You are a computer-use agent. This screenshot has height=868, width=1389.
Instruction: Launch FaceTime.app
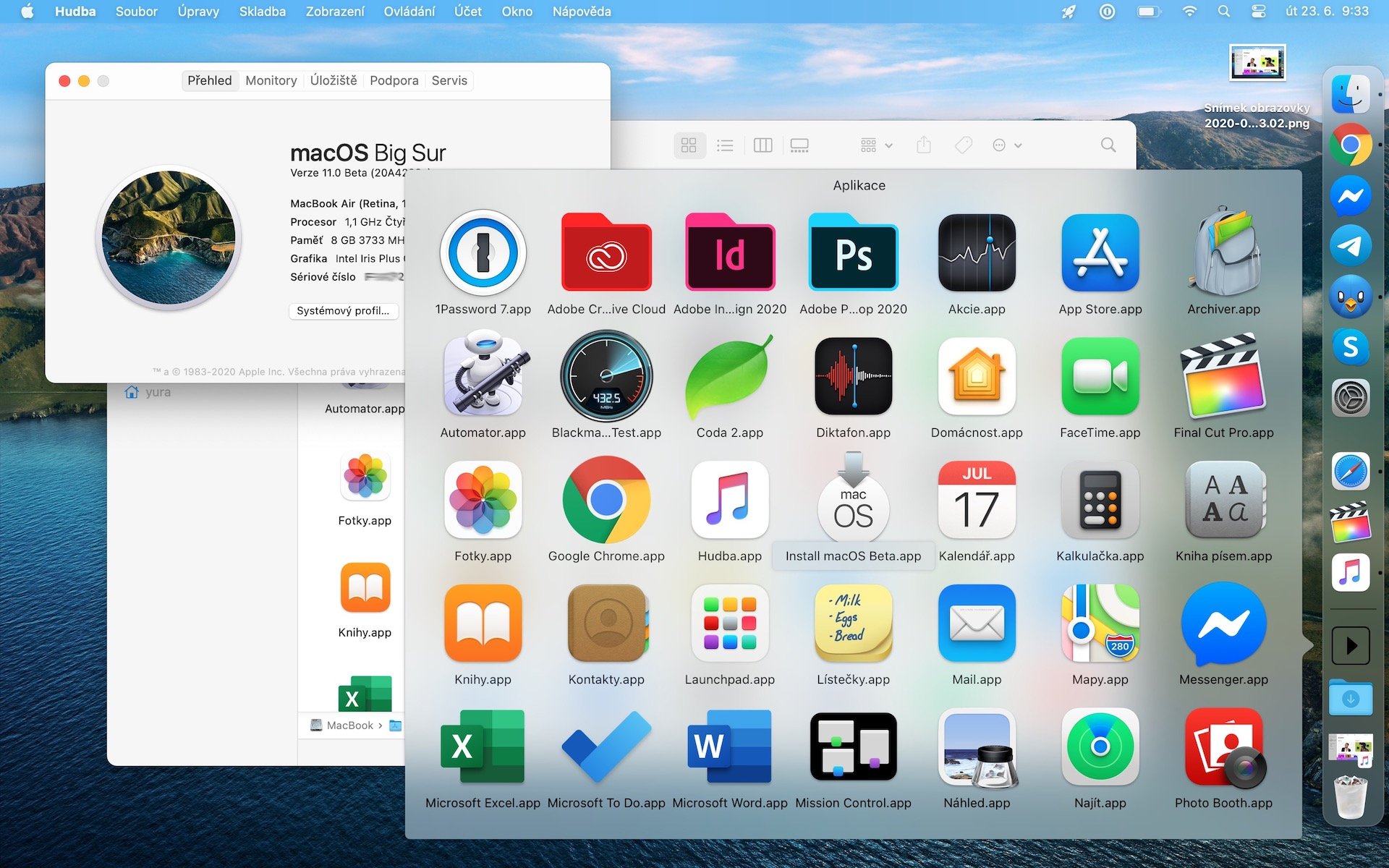click(x=1100, y=376)
